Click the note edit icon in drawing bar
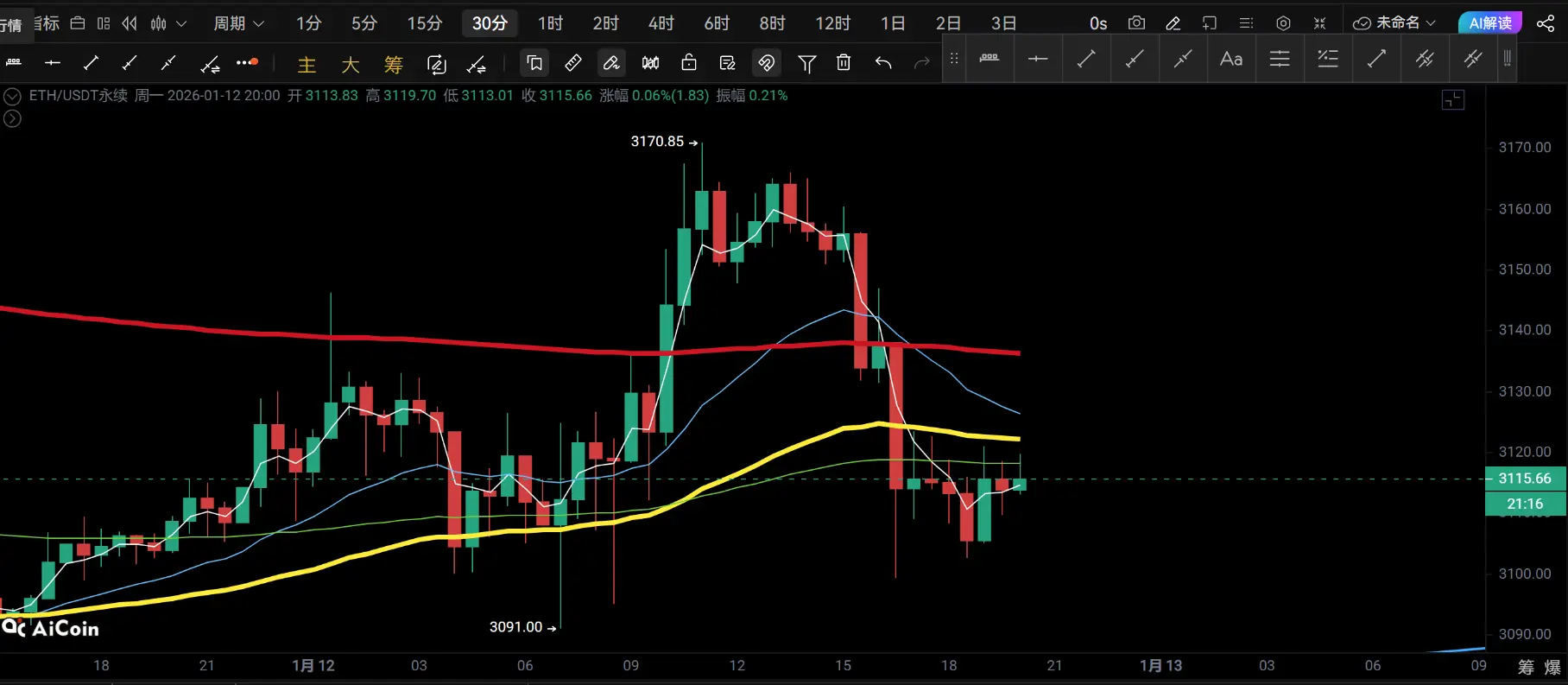 (727, 62)
